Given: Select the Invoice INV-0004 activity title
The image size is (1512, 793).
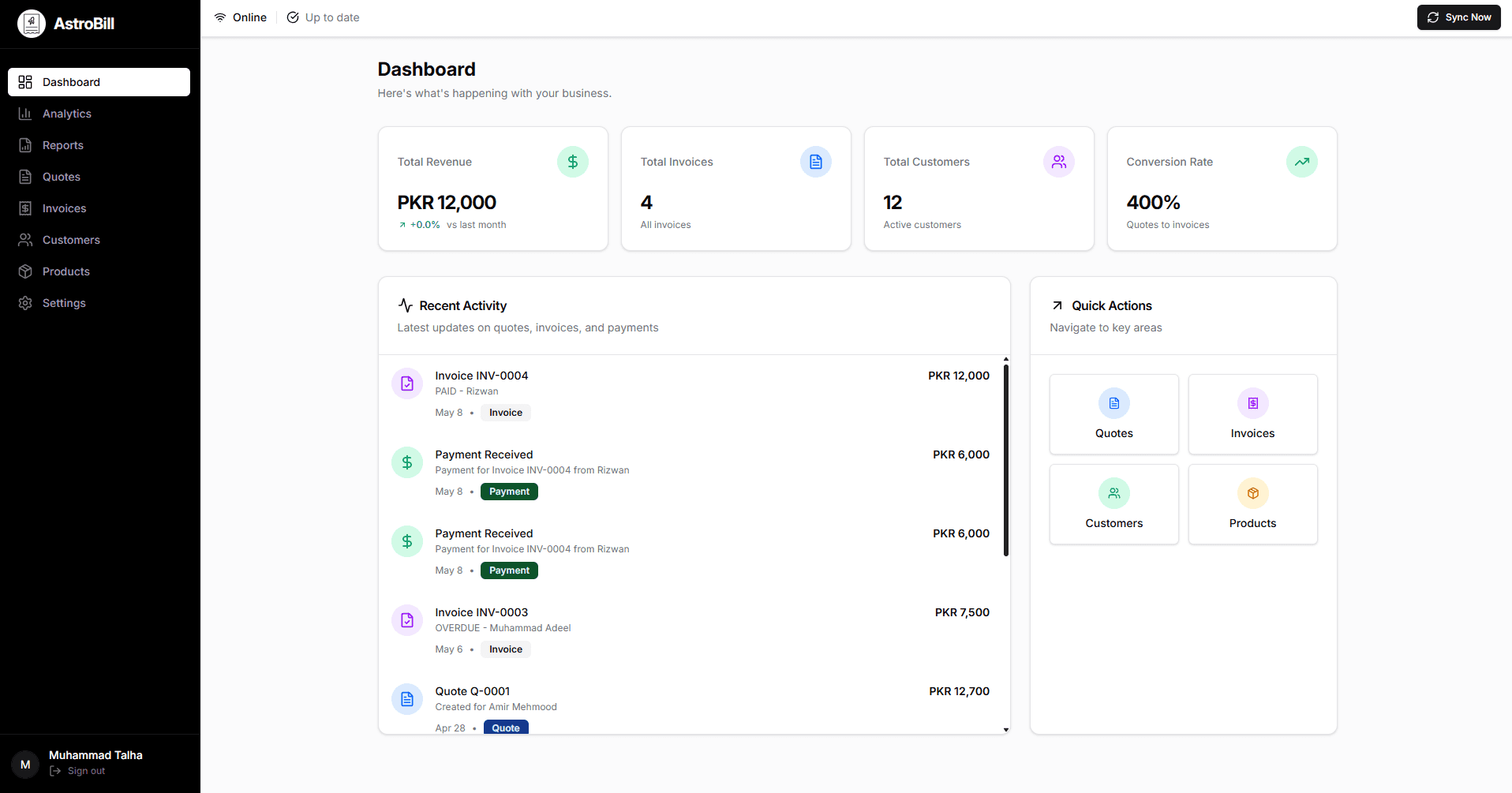Looking at the screenshot, I should [x=481, y=376].
